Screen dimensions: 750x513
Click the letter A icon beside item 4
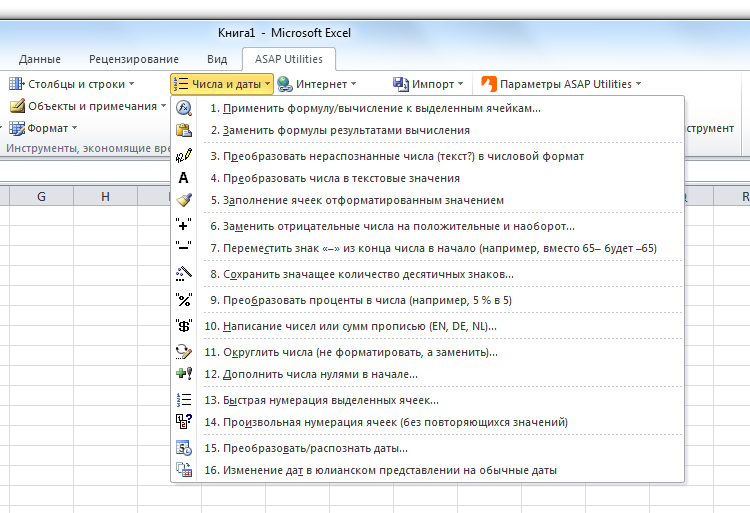coord(184,178)
